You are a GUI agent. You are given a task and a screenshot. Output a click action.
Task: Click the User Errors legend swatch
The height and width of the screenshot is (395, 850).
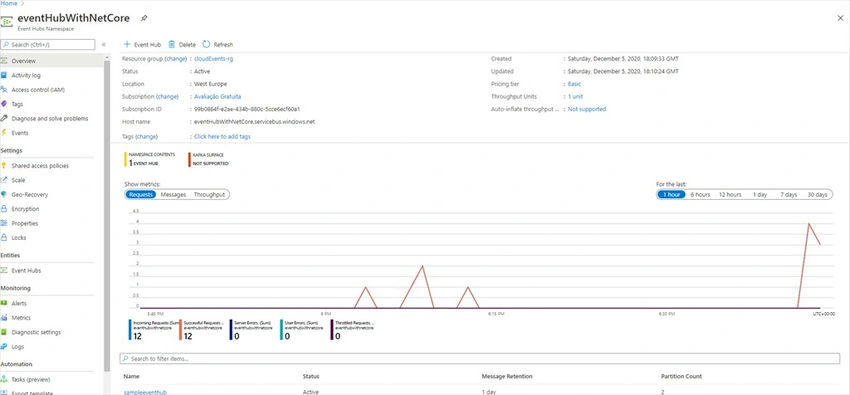pyautogui.click(x=281, y=329)
